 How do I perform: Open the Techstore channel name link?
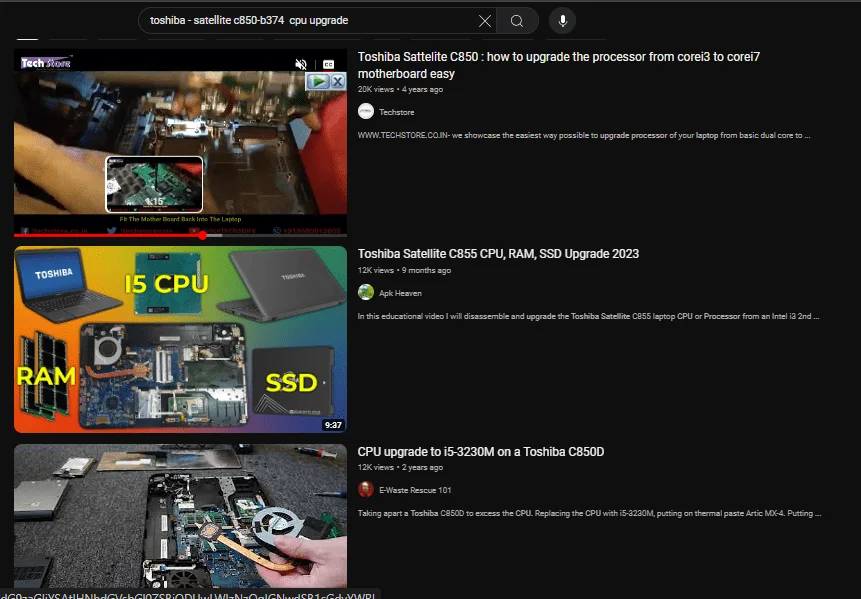[x=396, y=112]
